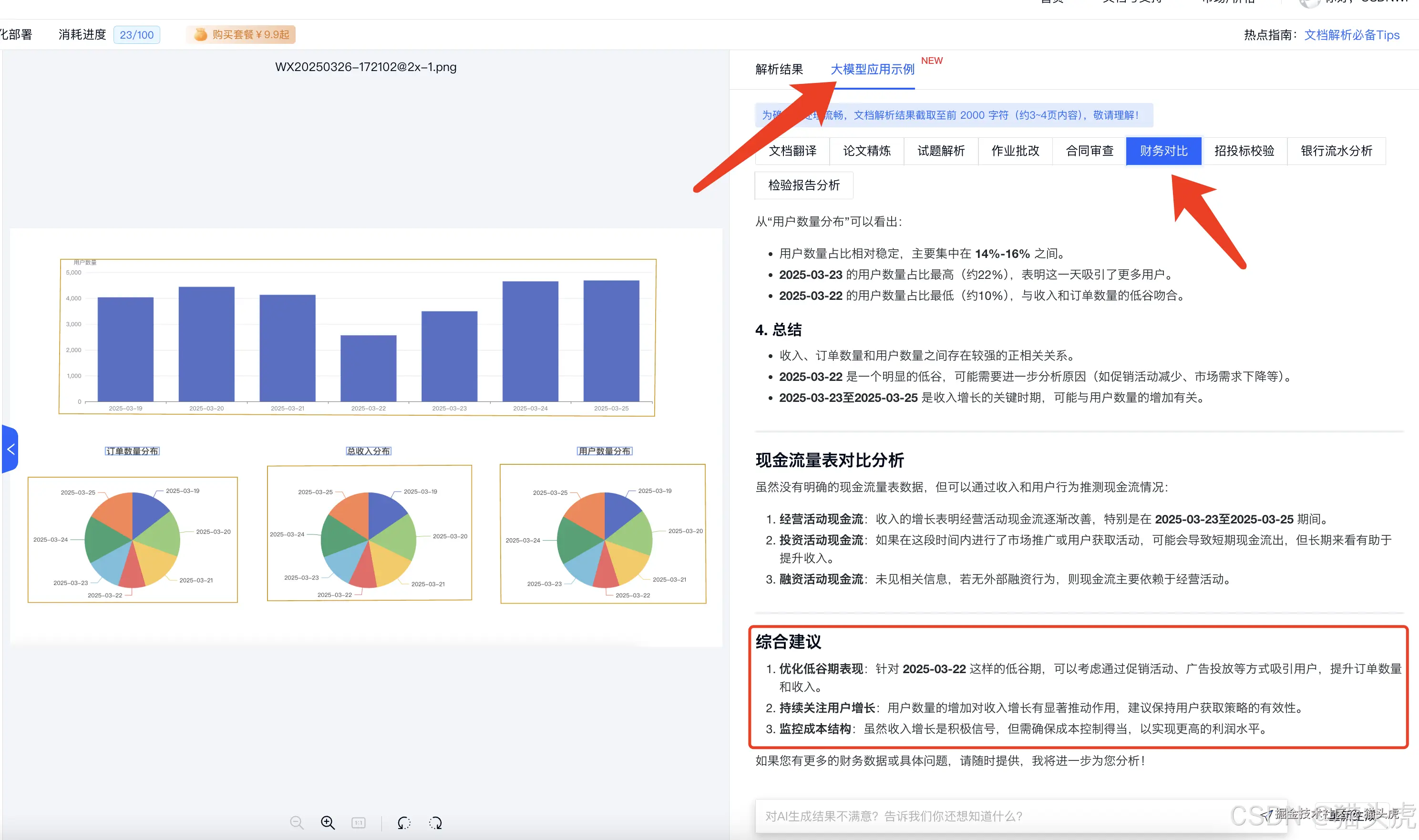Screen dimensions: 1419x840
Task: Click the AI feedback input field
Action: pos(990,816)
